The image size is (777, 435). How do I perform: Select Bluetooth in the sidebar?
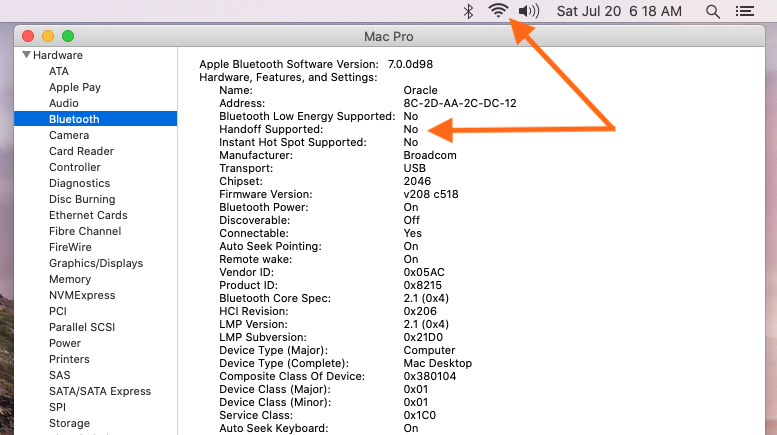point(95,119)
